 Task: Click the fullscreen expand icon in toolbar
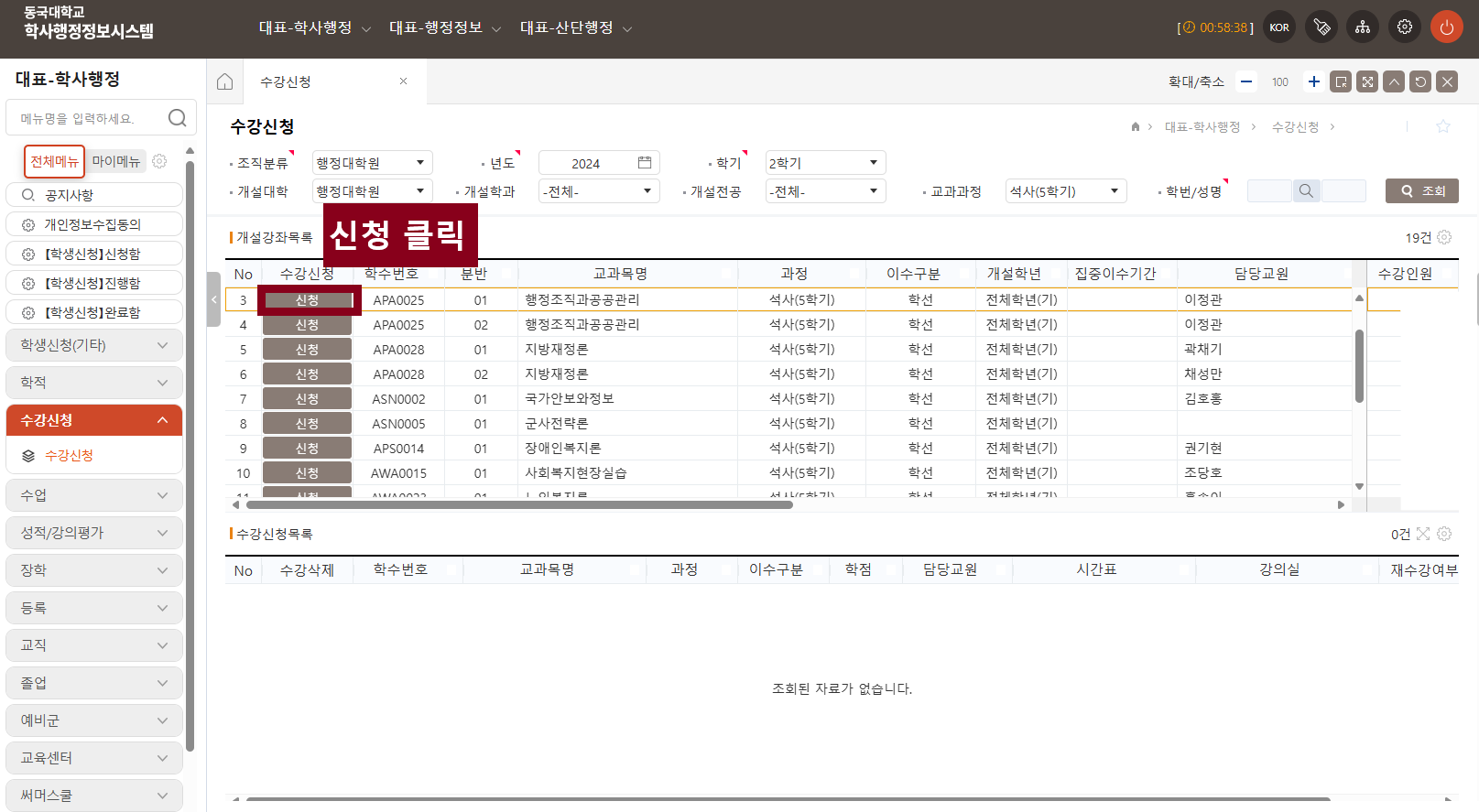[1367, 81]
